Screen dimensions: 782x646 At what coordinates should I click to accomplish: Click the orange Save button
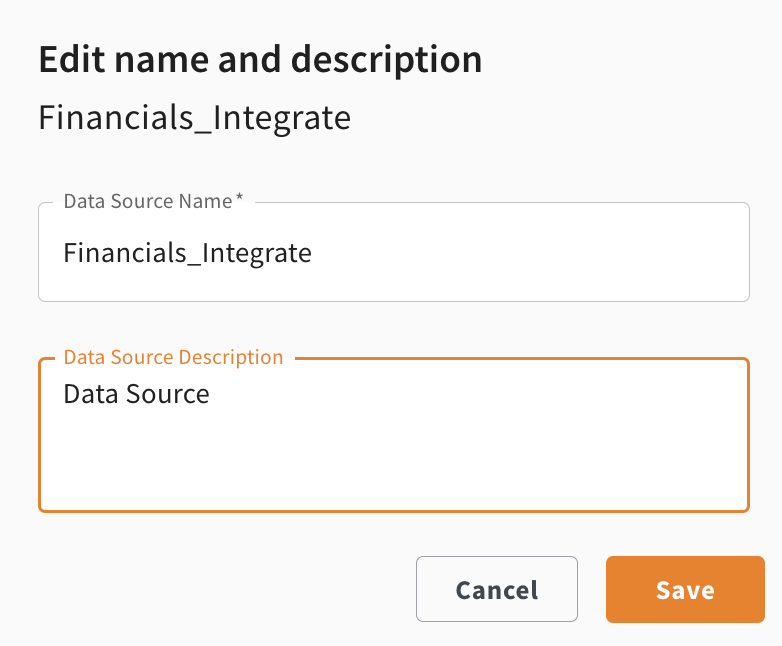[x=685, y=589]
